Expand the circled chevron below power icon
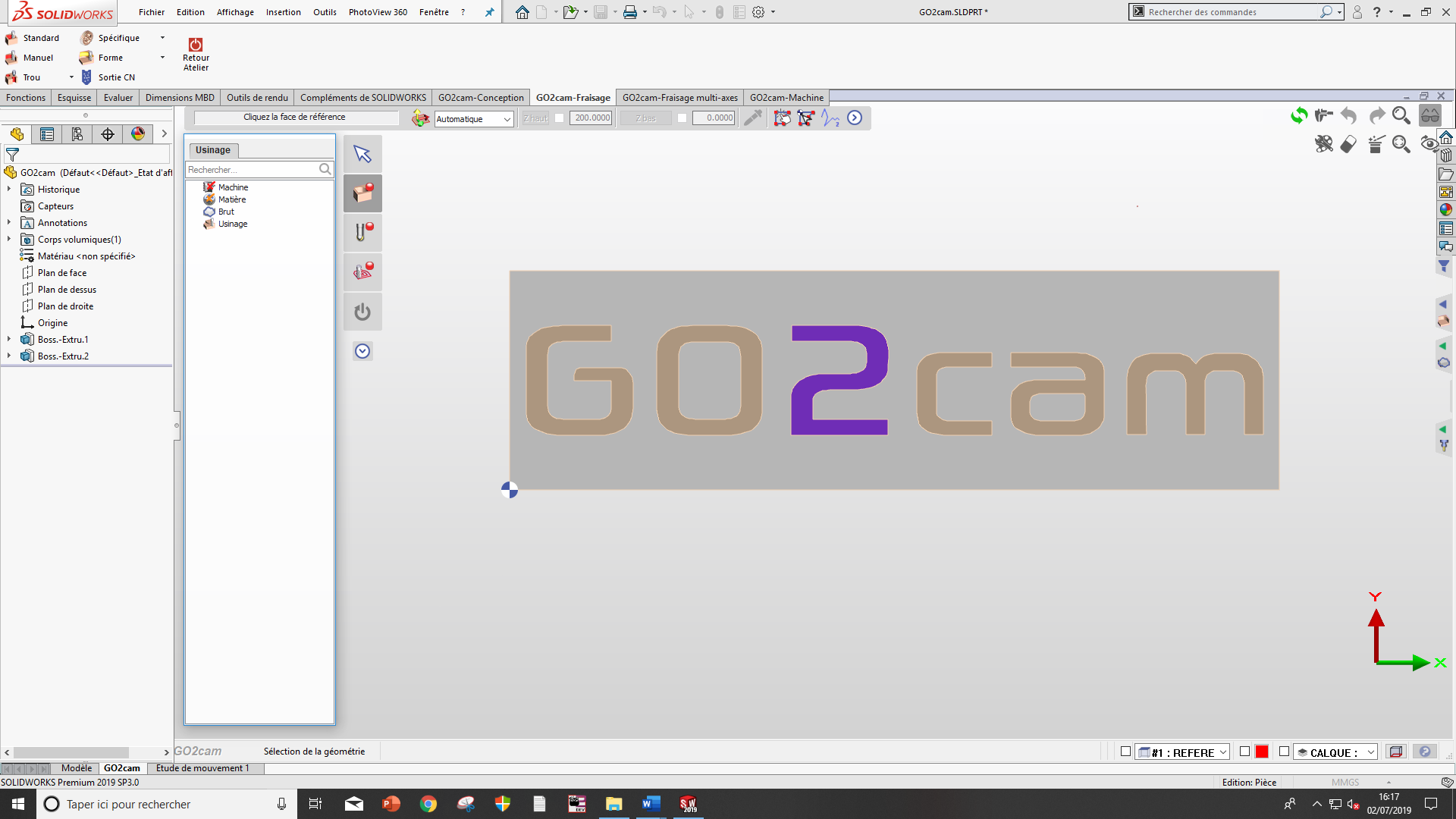Viewport: 1456px width, 819px height. (x=362, y=351)
